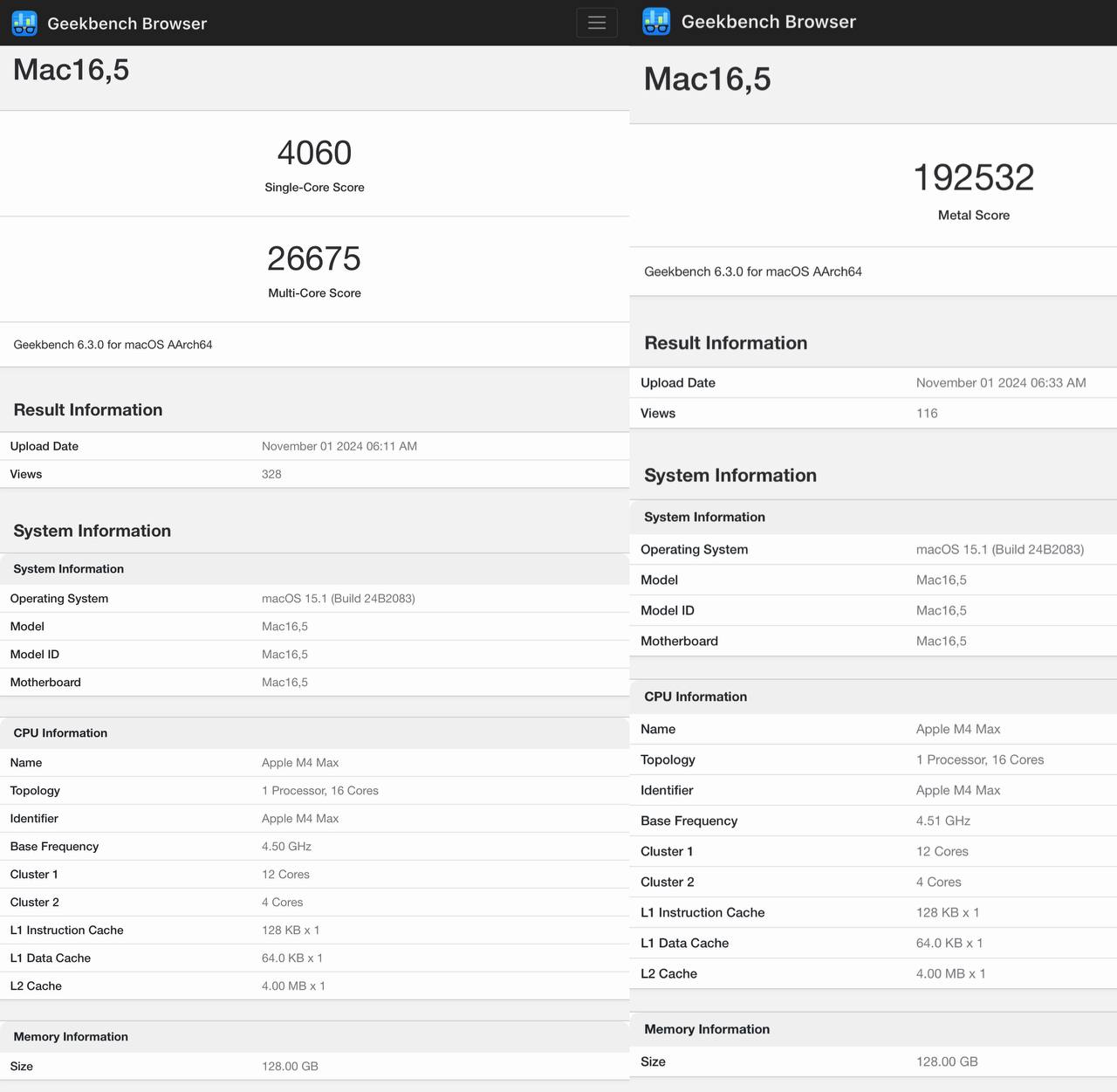Click Base Frequency value 4.51 GHz
Image resolution: width=1117 pixels, height=1092 pixels.
click(943, 821)
